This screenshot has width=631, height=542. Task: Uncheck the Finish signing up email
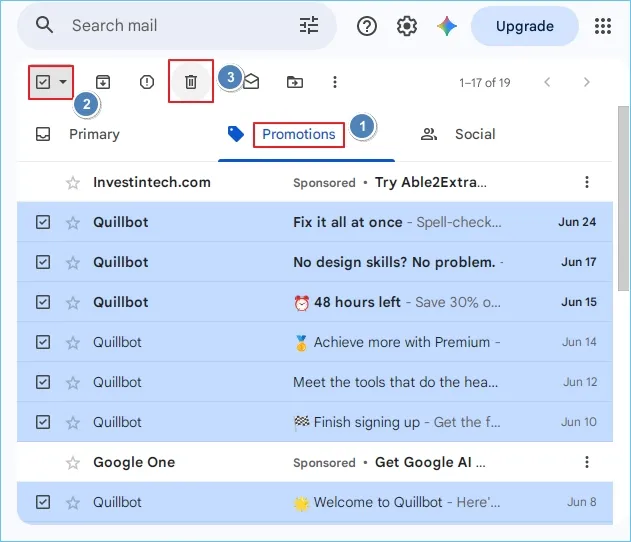click(x=43, y=422)
